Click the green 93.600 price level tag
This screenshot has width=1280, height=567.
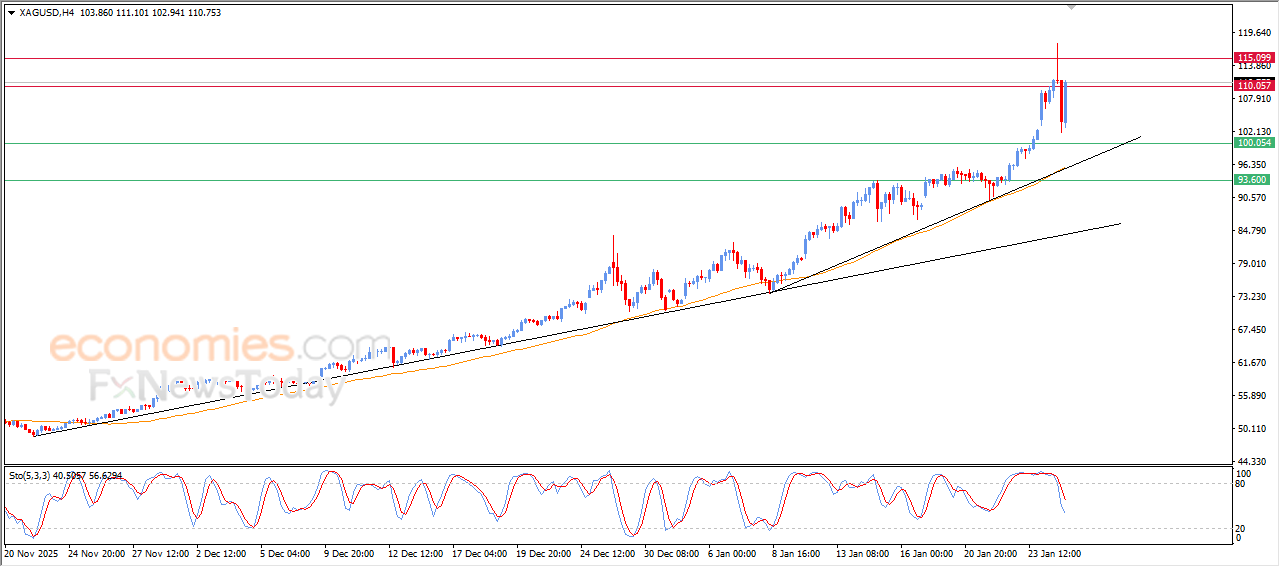(x=1253, y=180)
